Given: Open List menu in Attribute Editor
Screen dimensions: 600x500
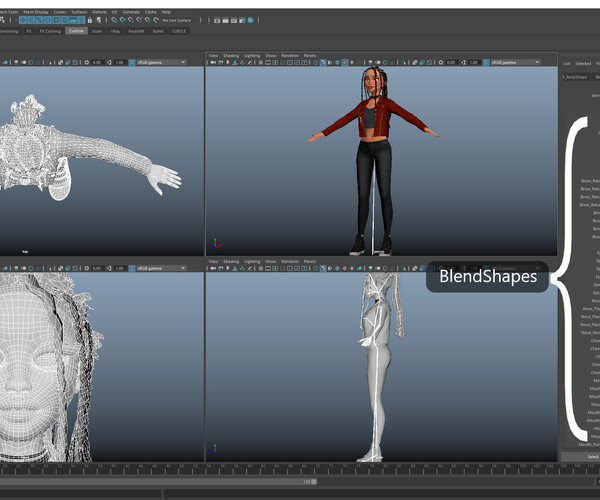Looking at the screenshot, I should click(567, 64).
